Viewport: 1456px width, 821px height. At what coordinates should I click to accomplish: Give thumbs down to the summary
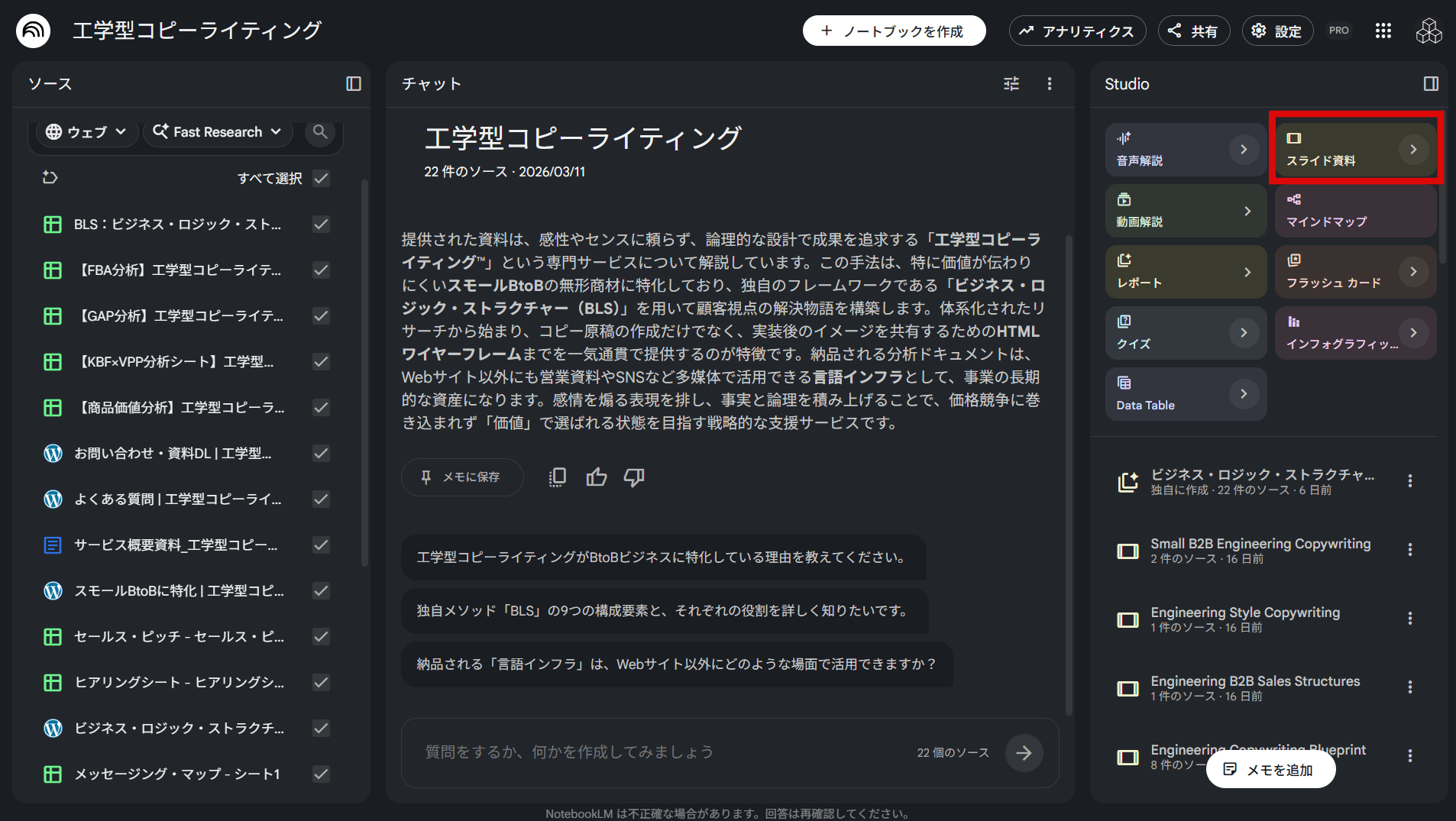(634, 477)
